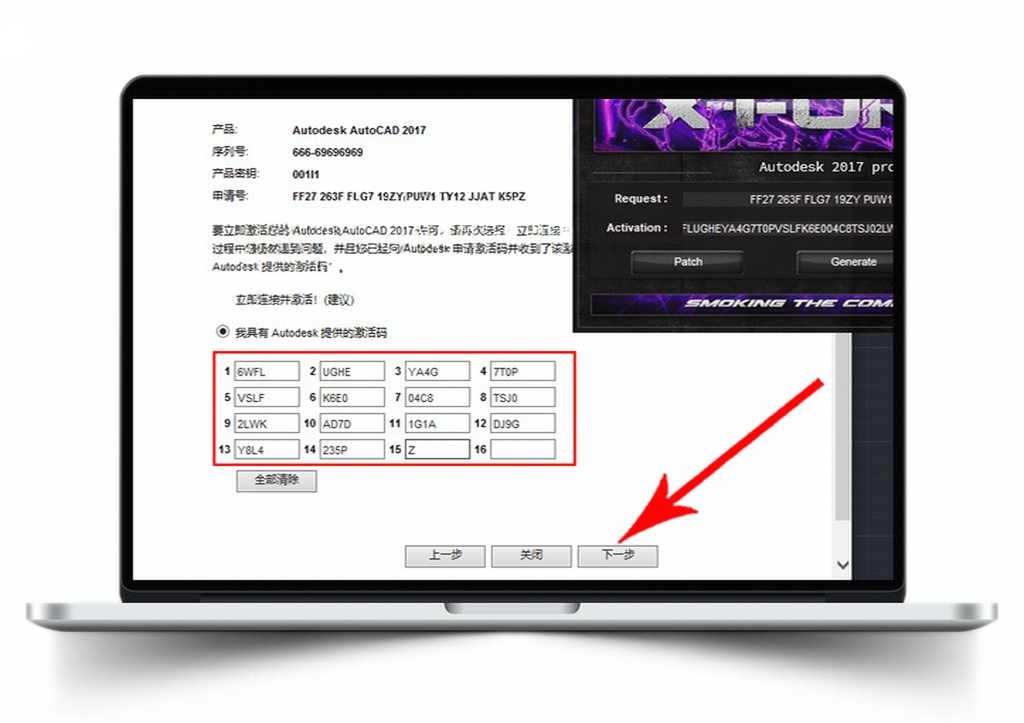Screen dimensions: 1024x723
Task: Focus activation field 4 with 7T0P
Action: coord(522,371)
